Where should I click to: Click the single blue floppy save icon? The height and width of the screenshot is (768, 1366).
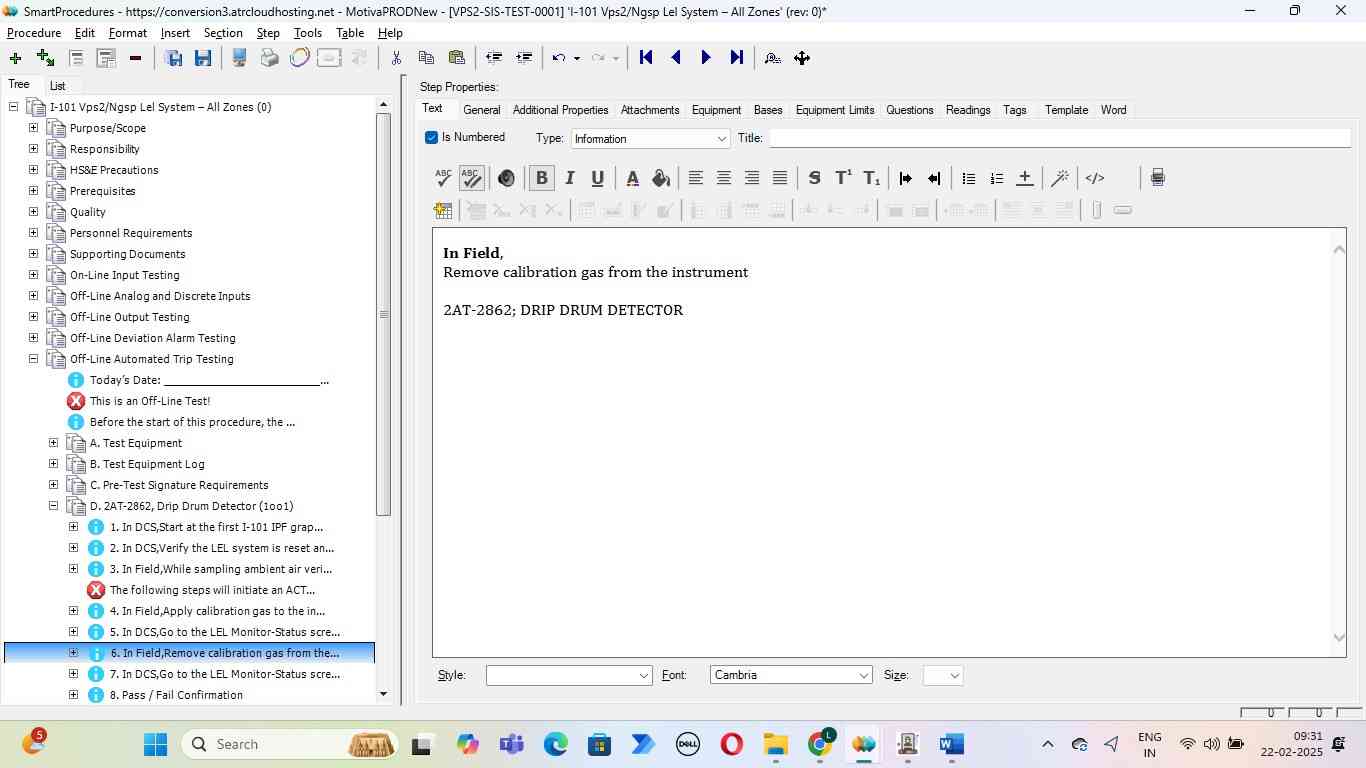click(203, 58)
